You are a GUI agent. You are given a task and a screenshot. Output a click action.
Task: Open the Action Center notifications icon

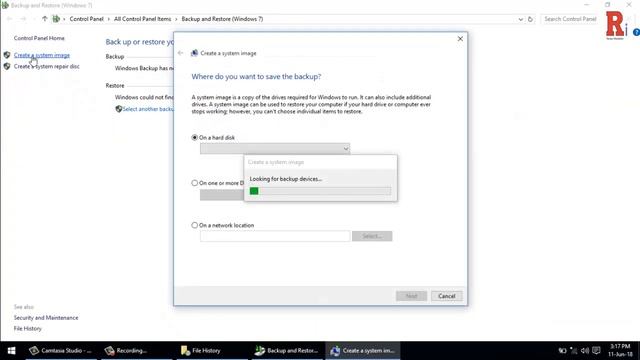pyautogui.click(x=596, y=351)
